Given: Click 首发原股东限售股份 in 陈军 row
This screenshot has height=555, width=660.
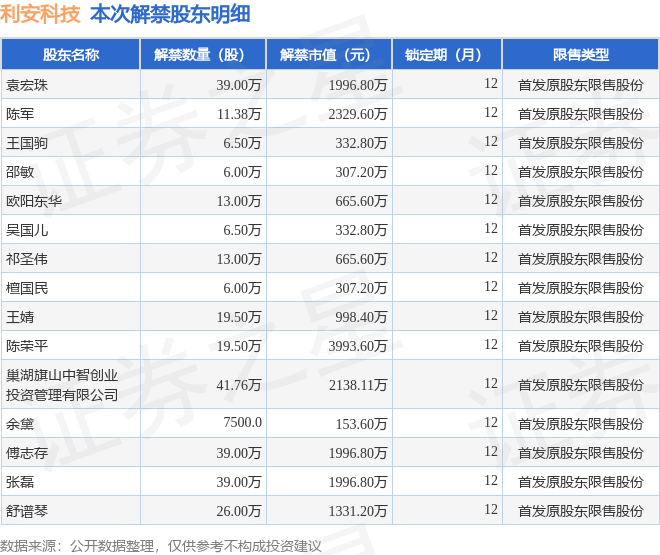Looking at the screenshot, I should [x=581, y=114].
